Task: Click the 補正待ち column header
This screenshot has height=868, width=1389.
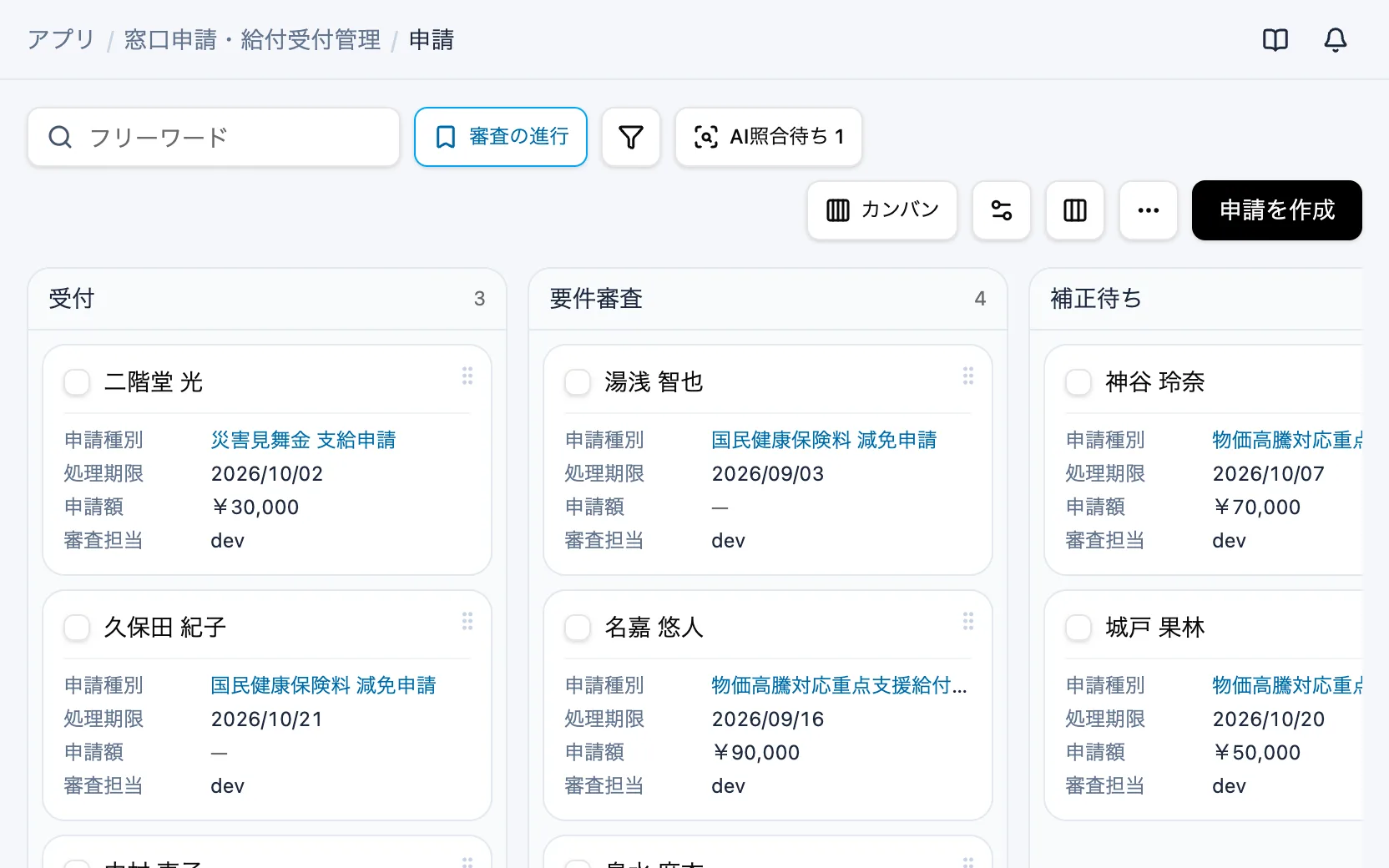Action: 1196,299
